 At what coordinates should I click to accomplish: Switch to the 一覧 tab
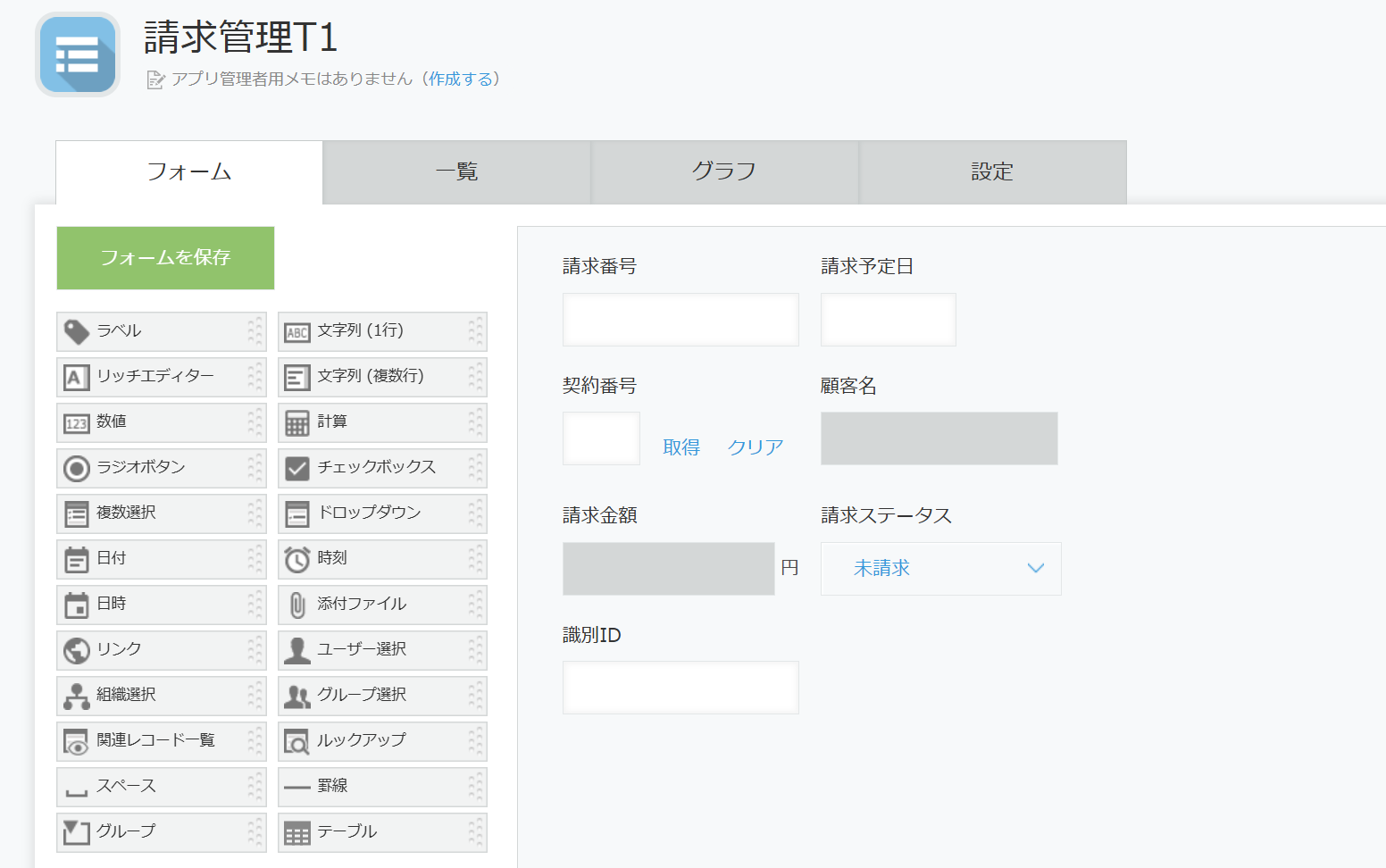456,172
